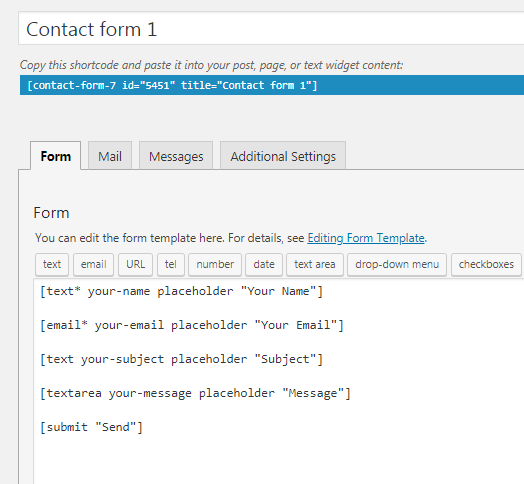The image size is (524, 484).
Task: Insert a text tag
Action: [x=52, y=264]
